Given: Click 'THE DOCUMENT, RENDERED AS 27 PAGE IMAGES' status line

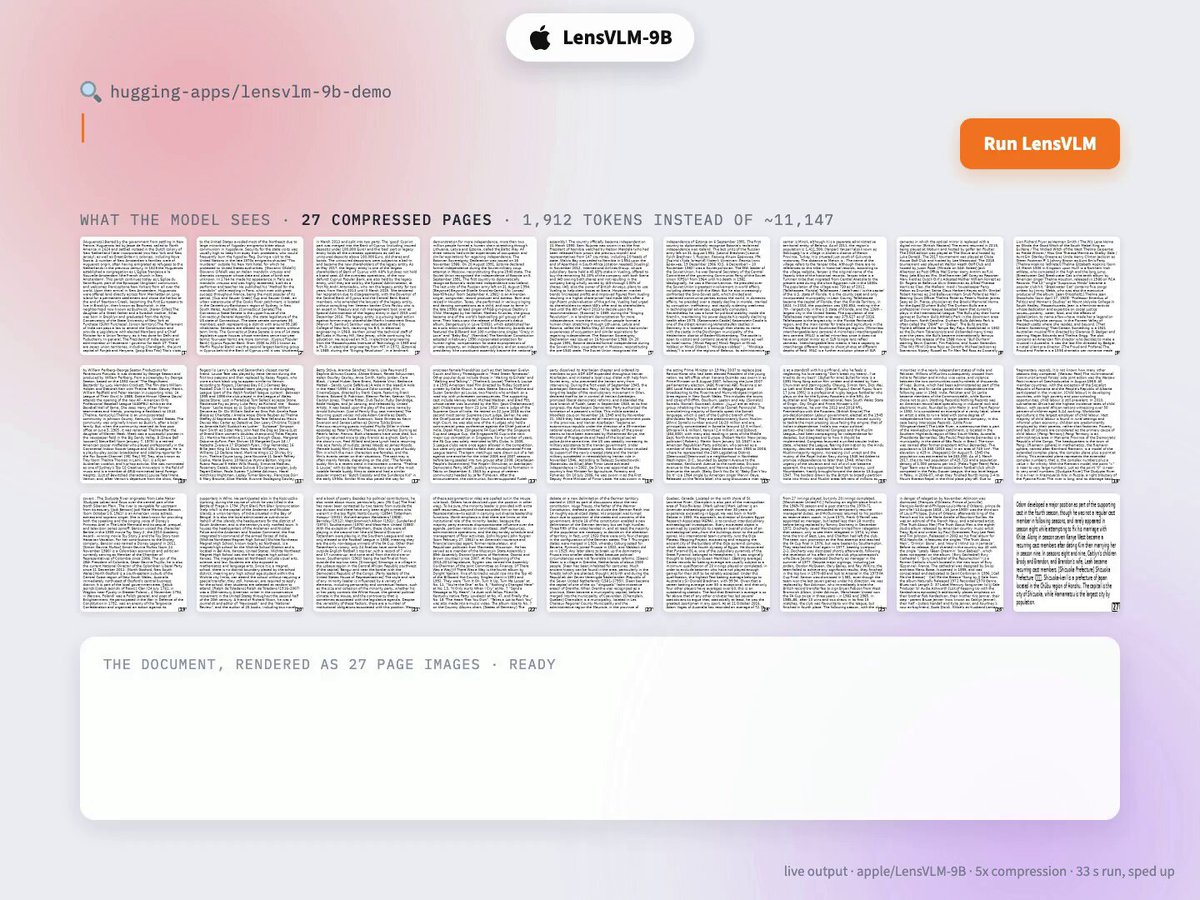Looking at the screenshot, I should click(329, 665).
